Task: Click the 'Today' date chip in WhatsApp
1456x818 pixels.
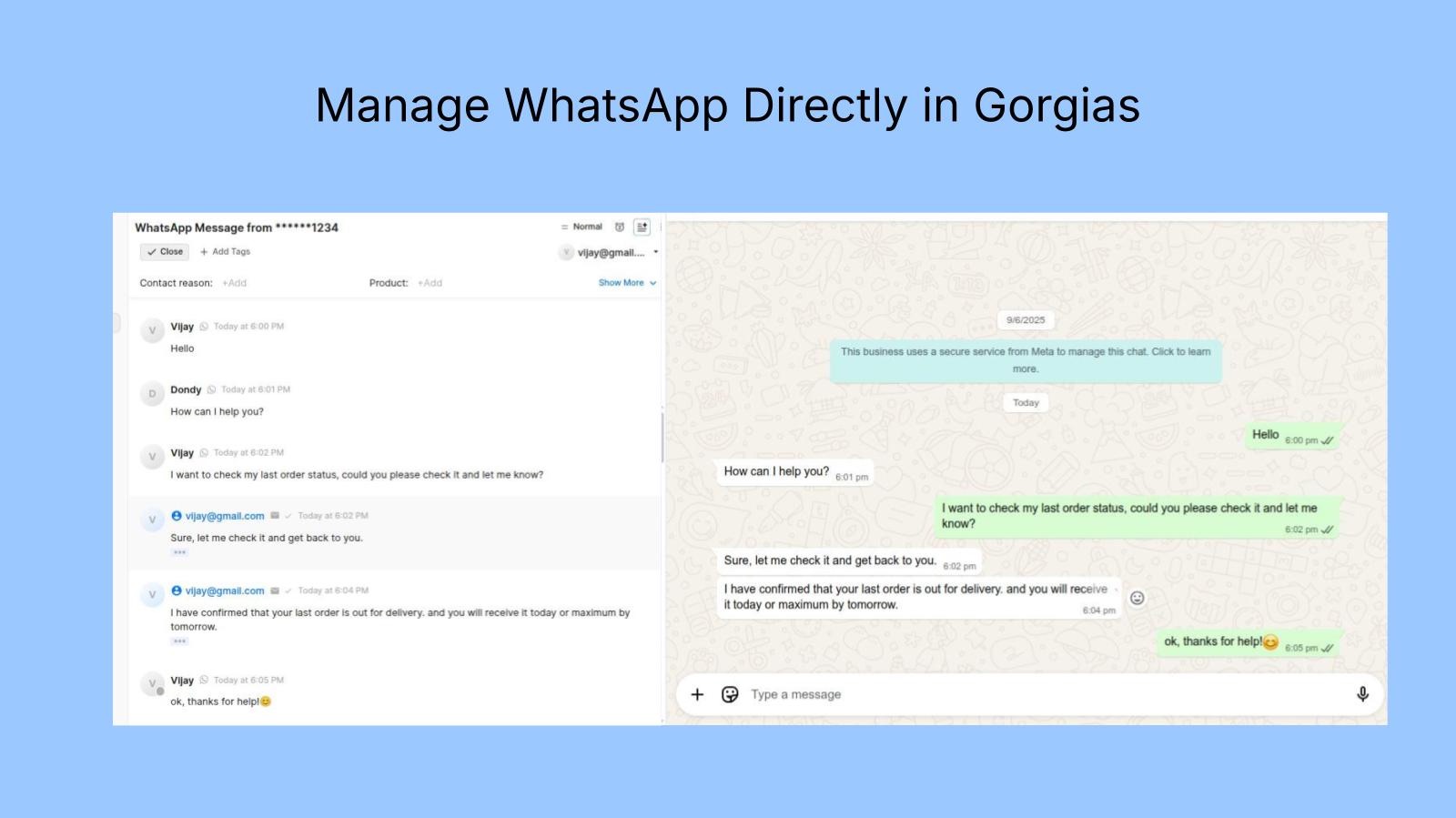Action: point(1026,402)
